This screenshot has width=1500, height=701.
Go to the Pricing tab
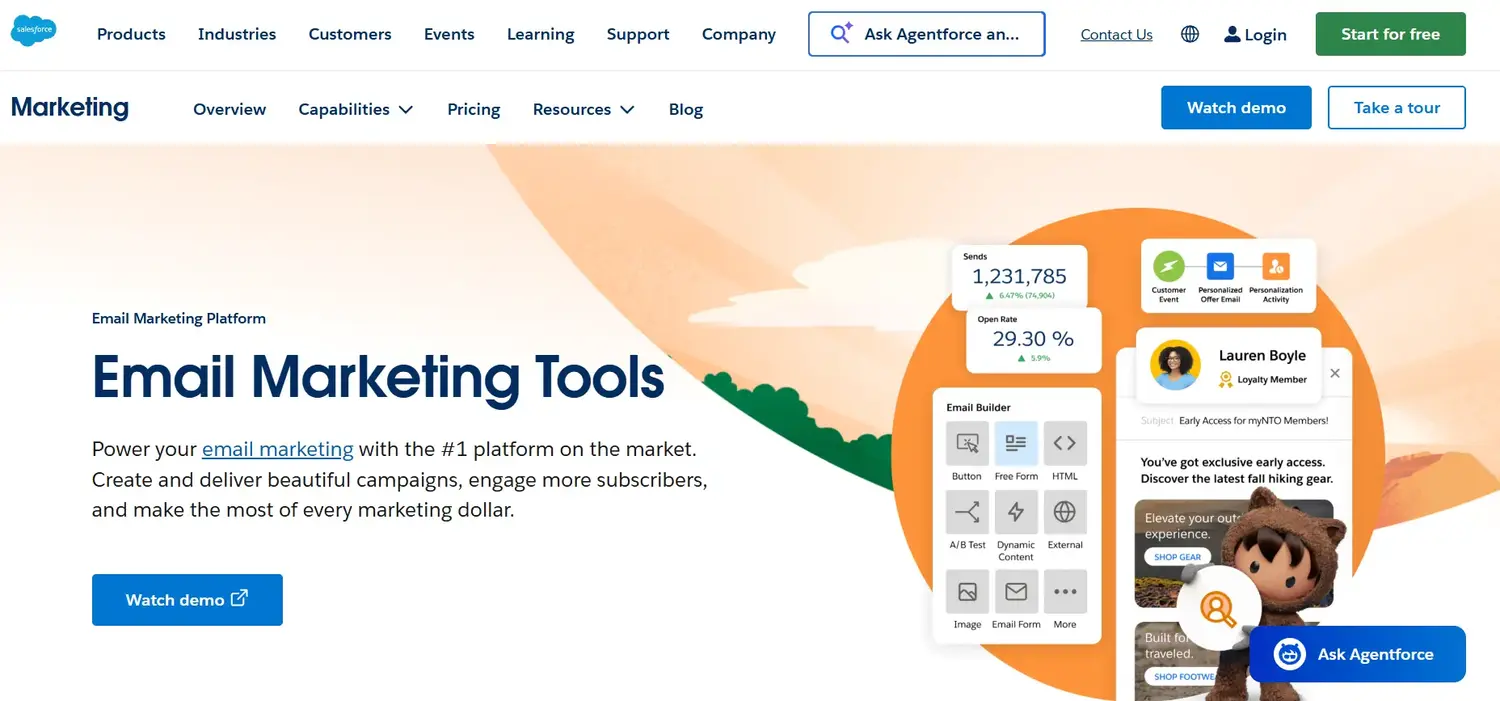point(474,109)
